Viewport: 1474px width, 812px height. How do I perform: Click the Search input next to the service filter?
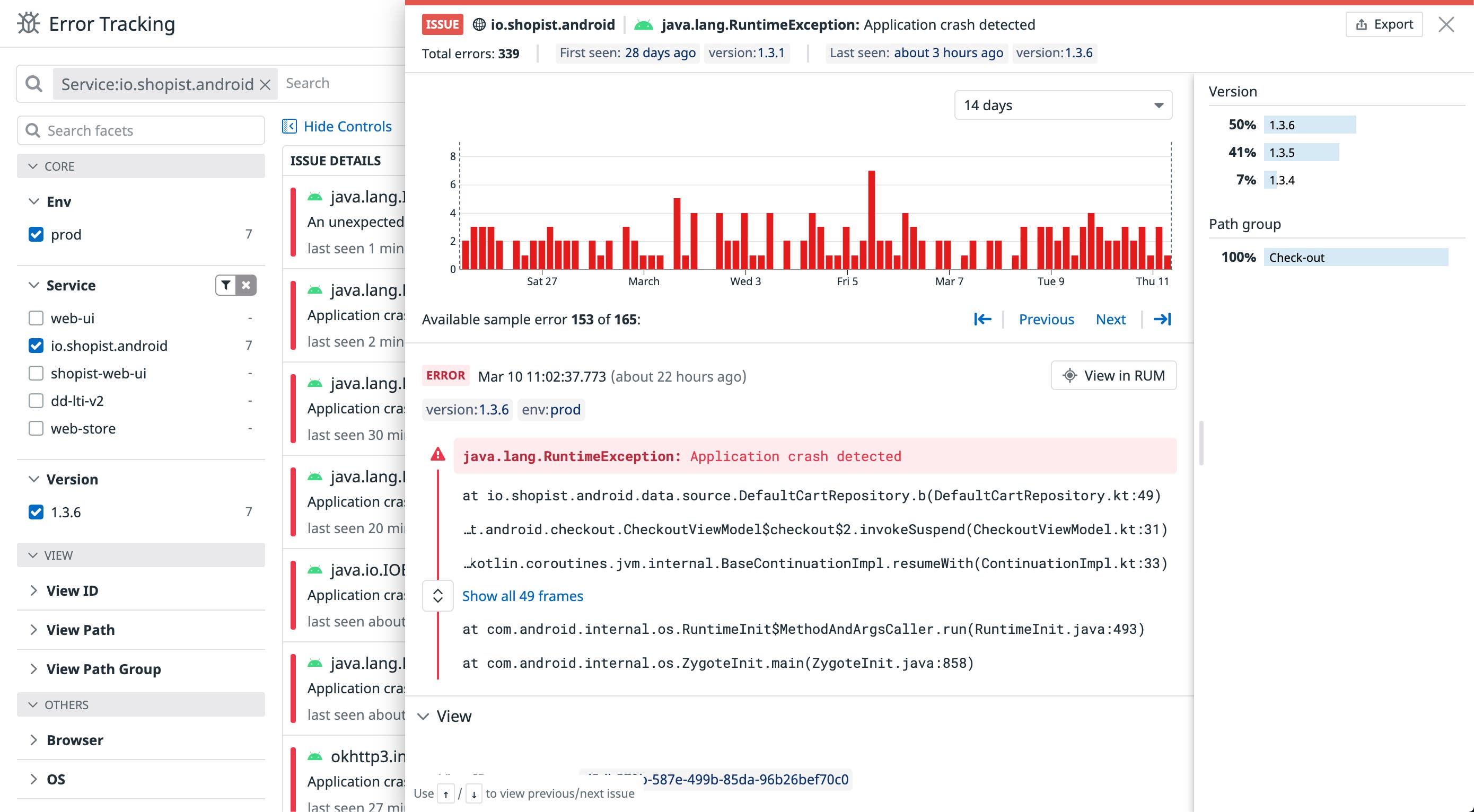pyautogui.click(x=332, y=83)
